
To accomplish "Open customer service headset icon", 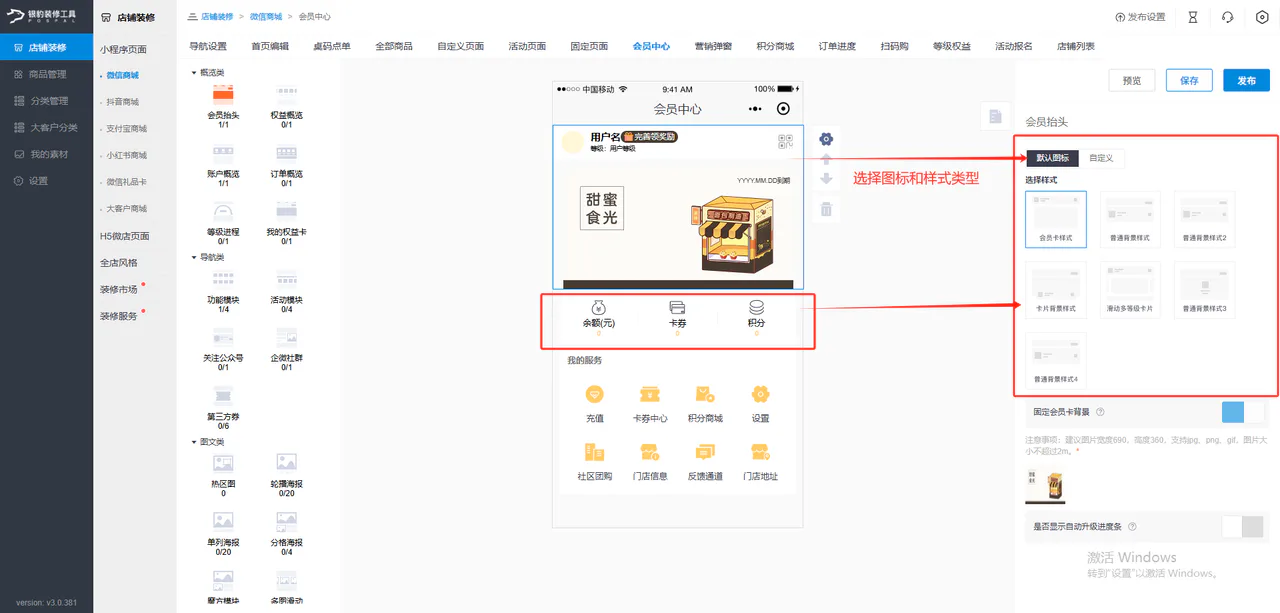I will (x=1227, y=17).
